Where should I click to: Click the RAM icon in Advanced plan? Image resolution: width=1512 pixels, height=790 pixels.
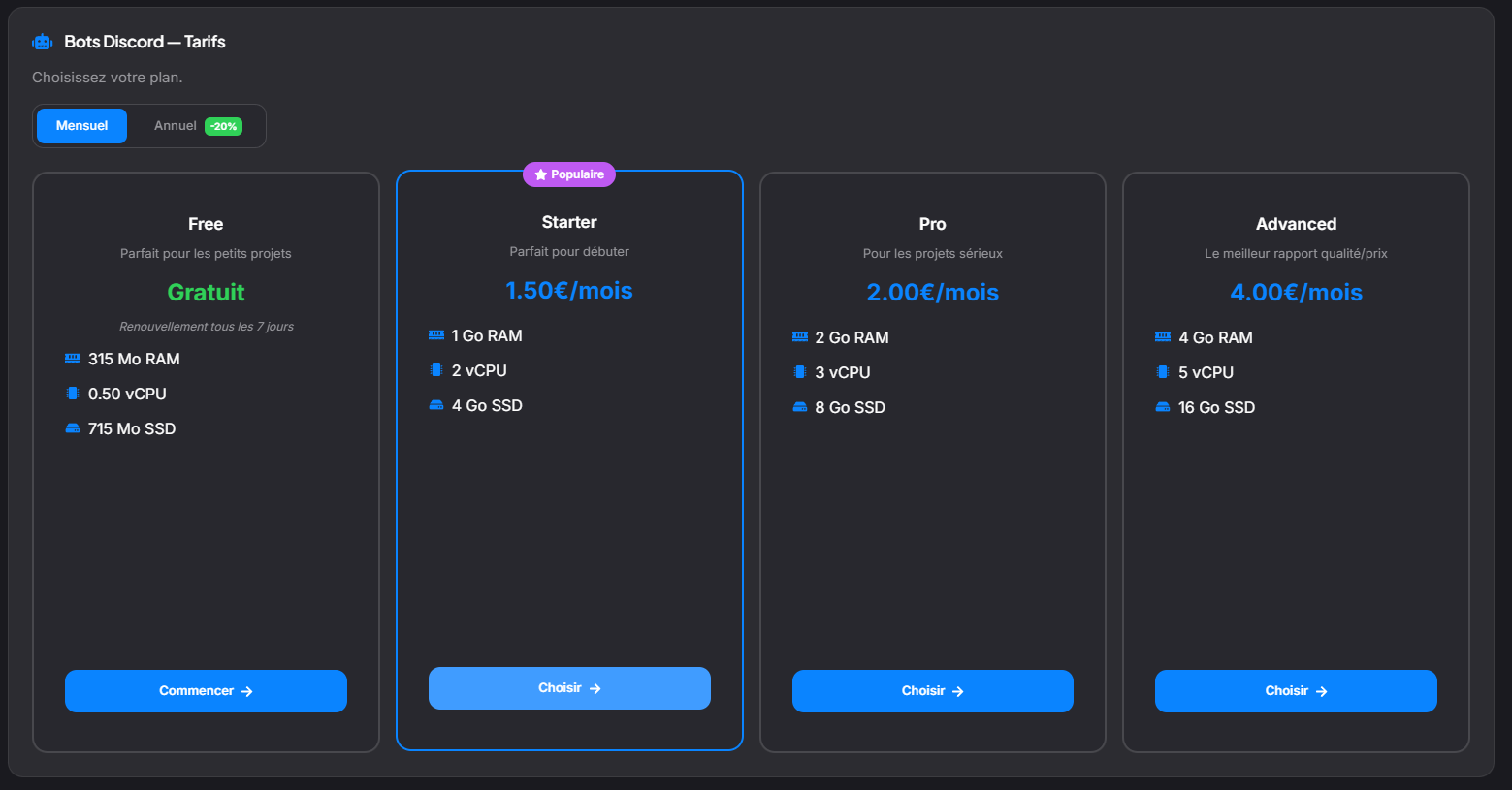[1163, 337]
